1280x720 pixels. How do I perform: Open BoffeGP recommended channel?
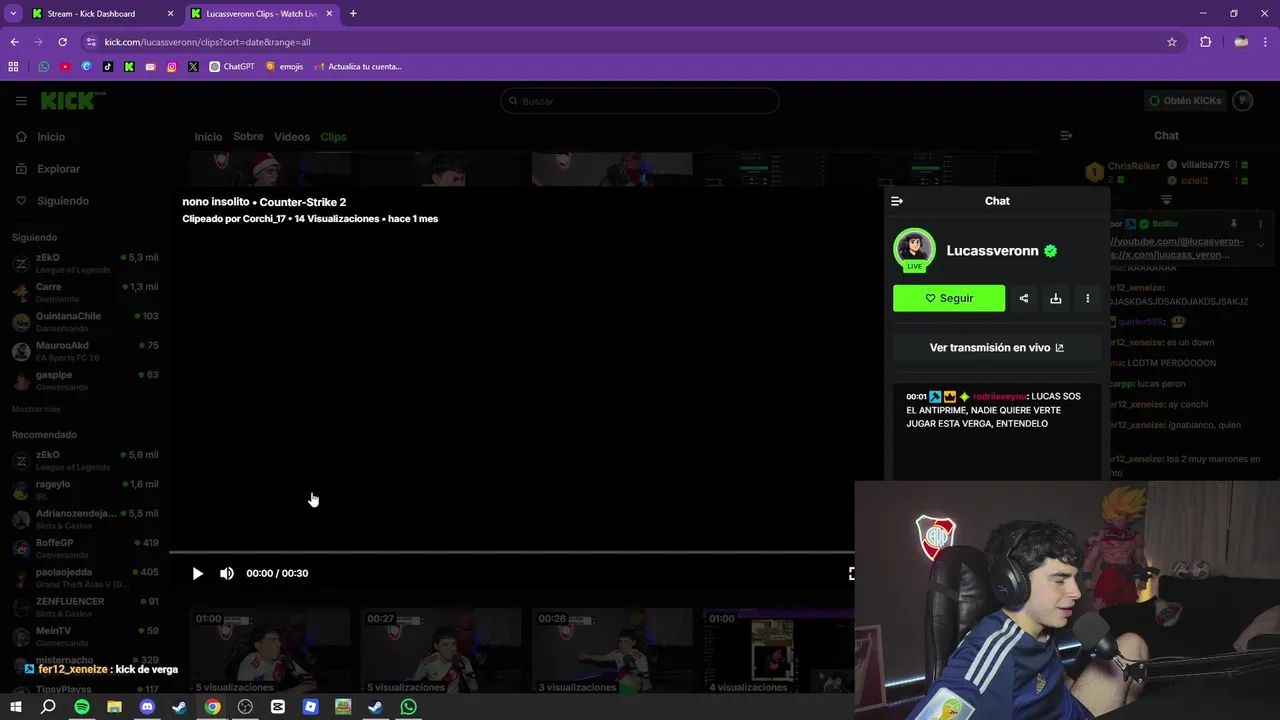tap(85, 548)
